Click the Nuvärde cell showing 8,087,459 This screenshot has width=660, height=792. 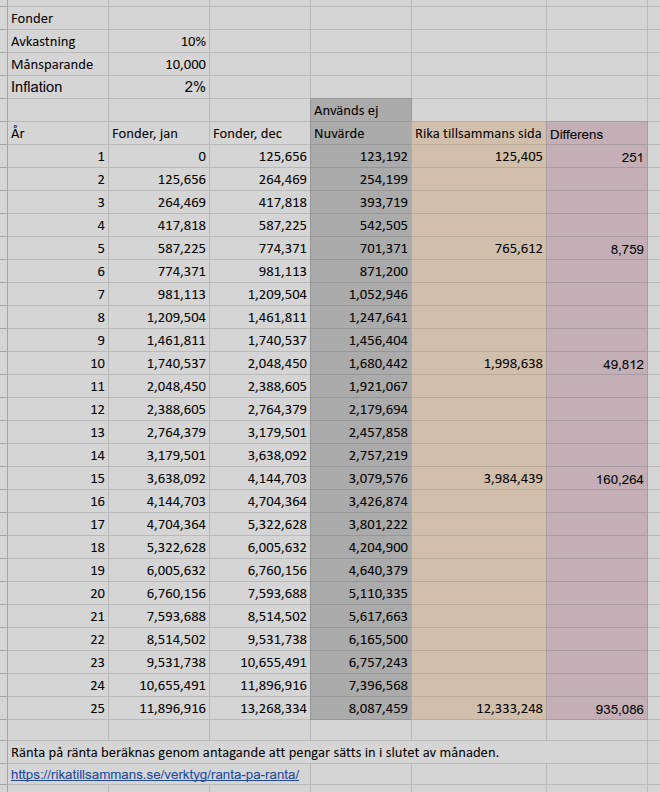[360, 708]
